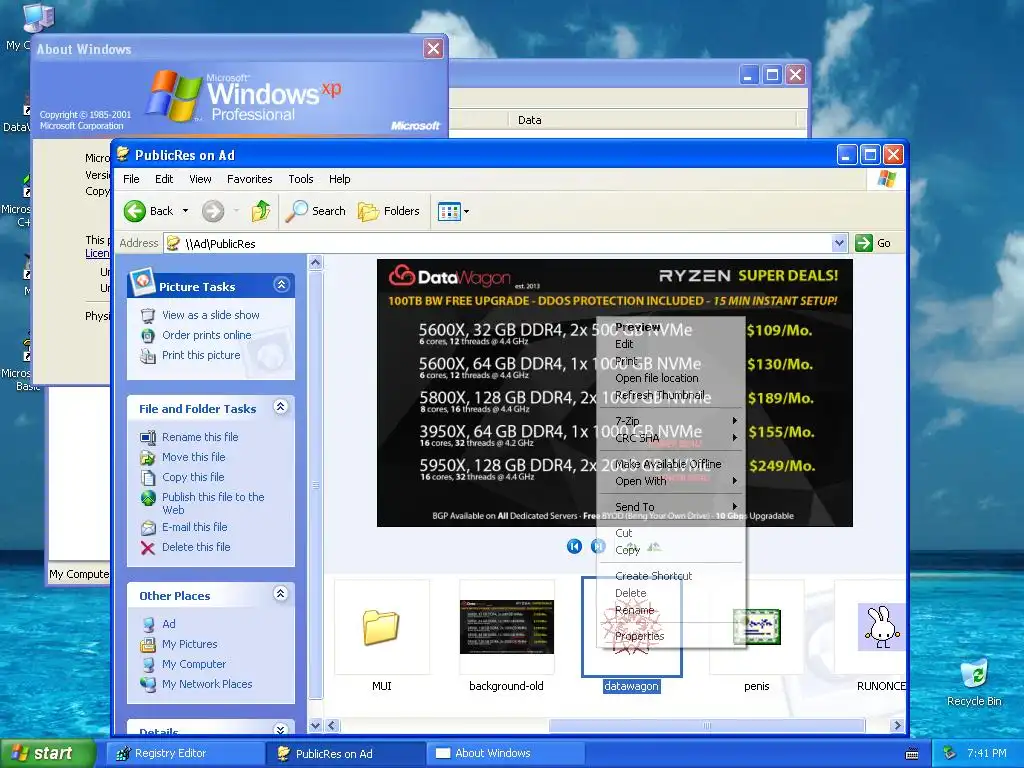Viewport: 1024px width, 768px height.
Task: Open the View menu
Action: (200, 179)
